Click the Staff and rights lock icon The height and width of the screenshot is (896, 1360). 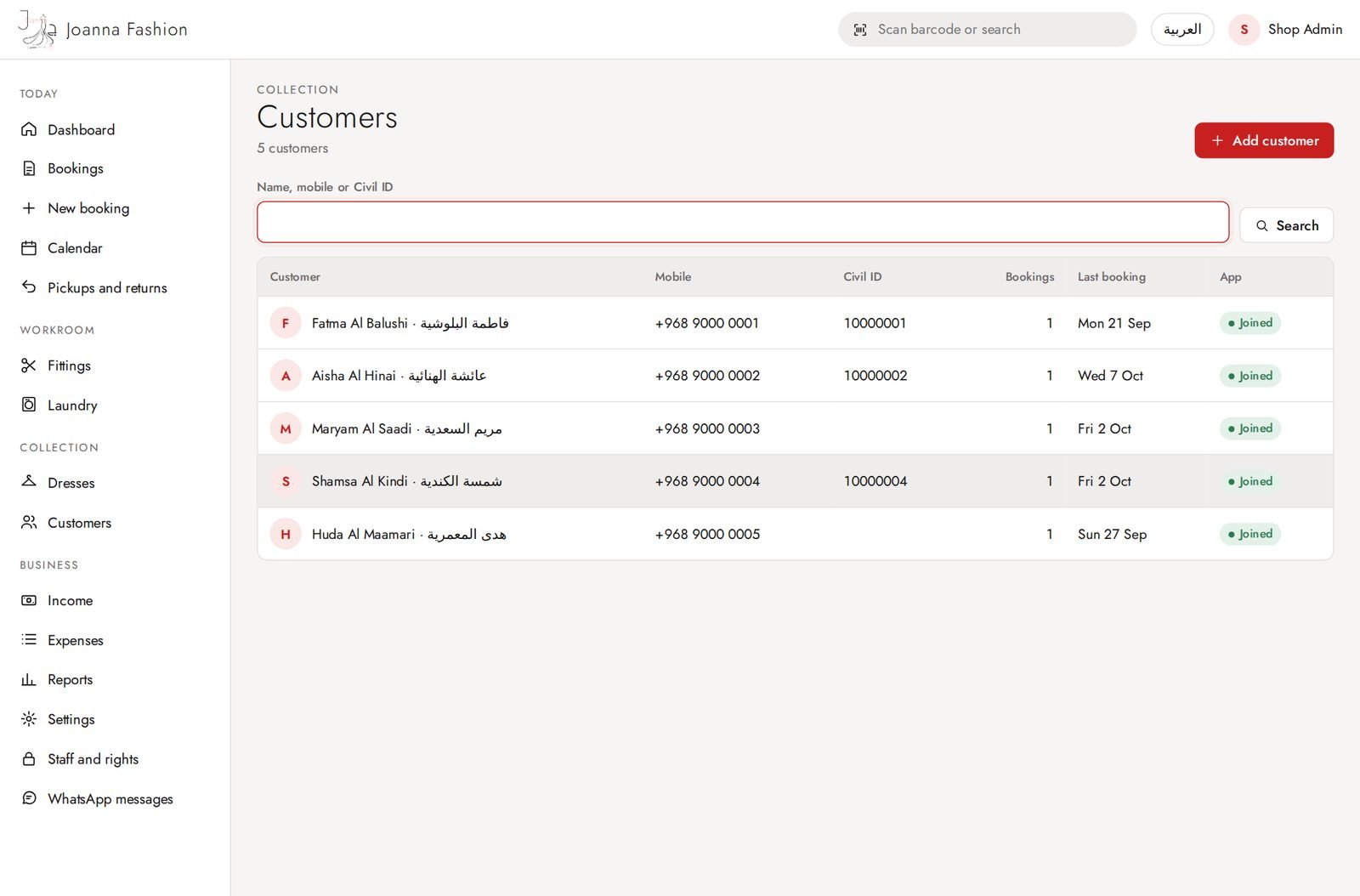(29, 758)
